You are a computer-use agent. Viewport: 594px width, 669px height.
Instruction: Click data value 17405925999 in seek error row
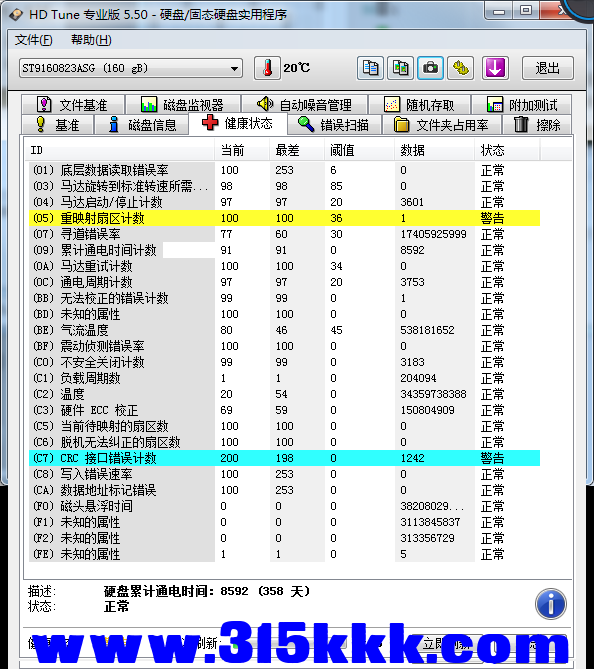[x=433, y=234]
